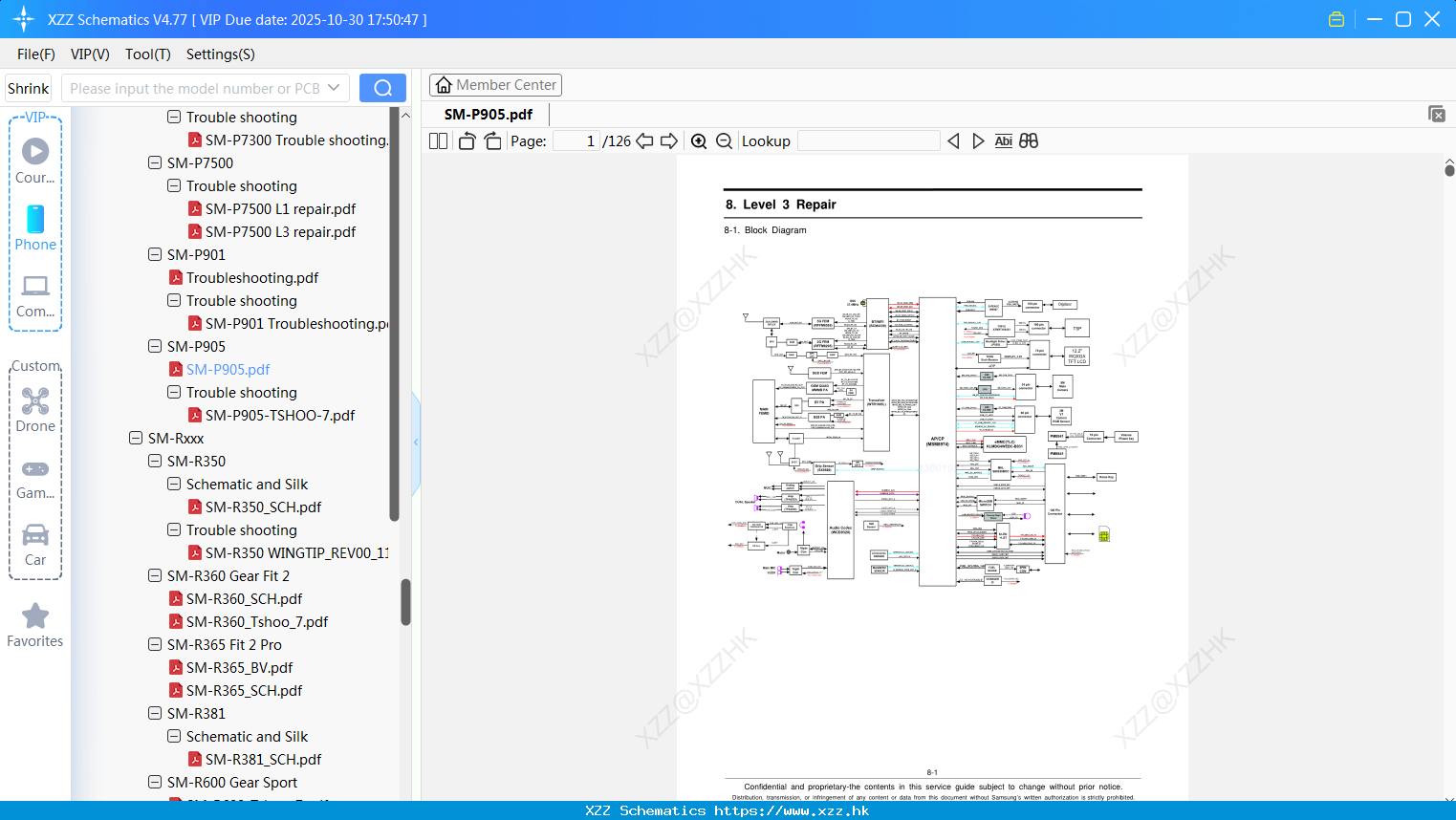Open SM-R350 WINGTIP_REV00 file
The height and width of the screenshot is (820, 1456).
point(296,552)
